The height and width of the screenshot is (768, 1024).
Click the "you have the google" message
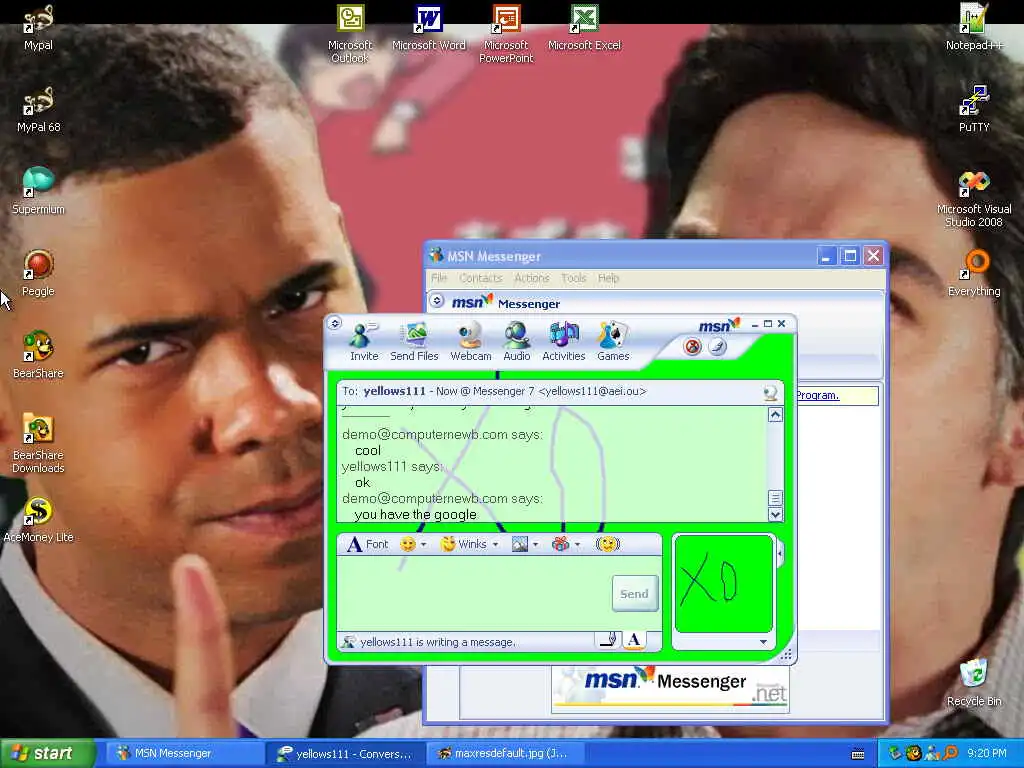415,515
